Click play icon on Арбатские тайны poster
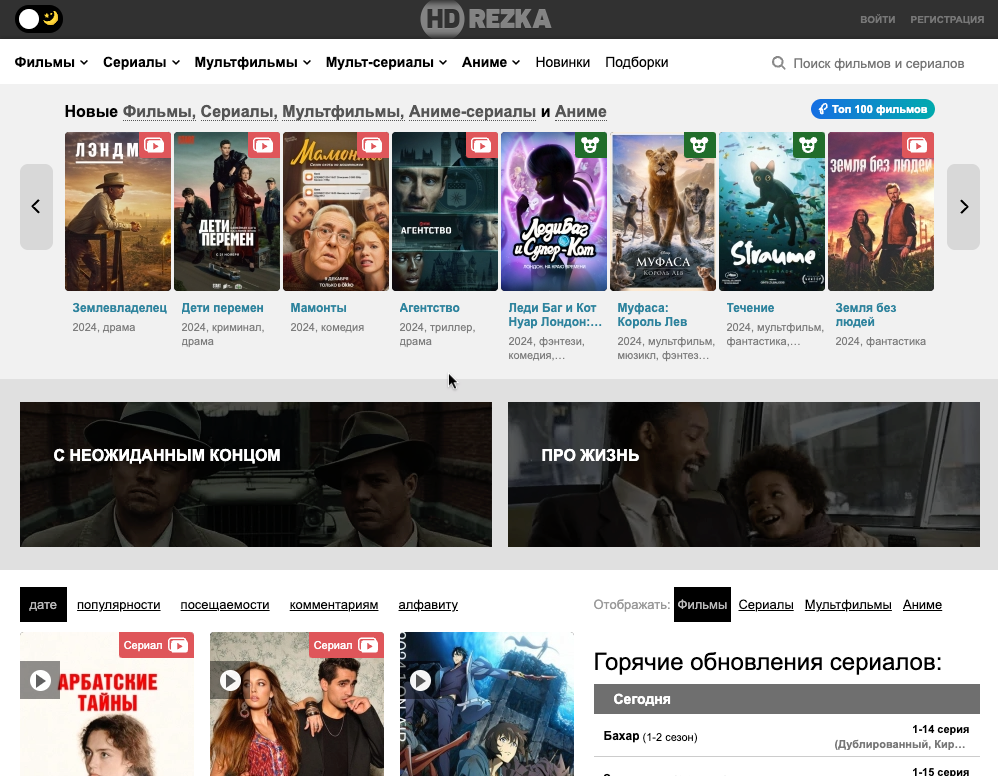Screen dimensions: 998x776 [40, 680]
